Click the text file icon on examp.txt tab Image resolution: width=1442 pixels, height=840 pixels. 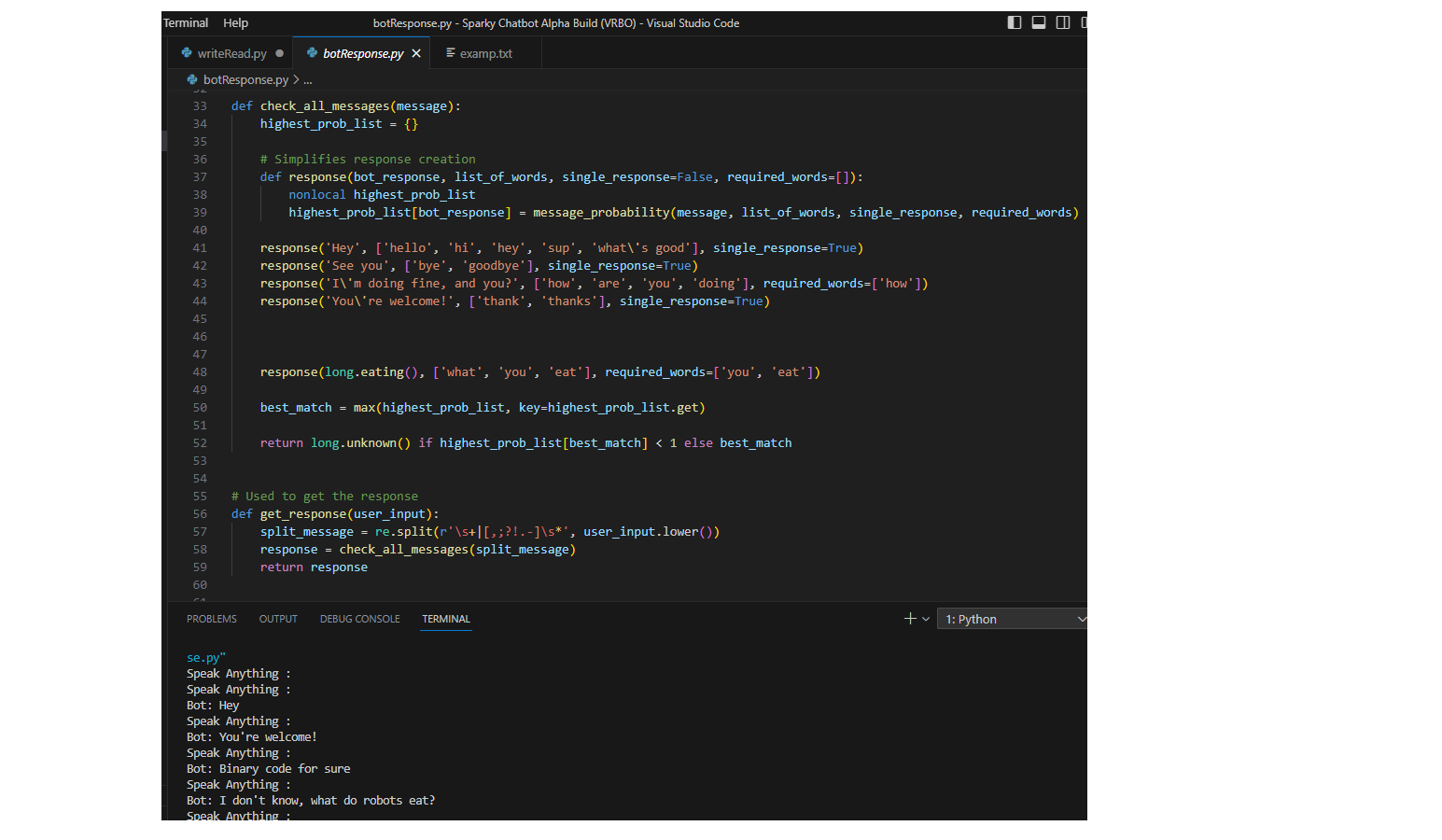450,53
